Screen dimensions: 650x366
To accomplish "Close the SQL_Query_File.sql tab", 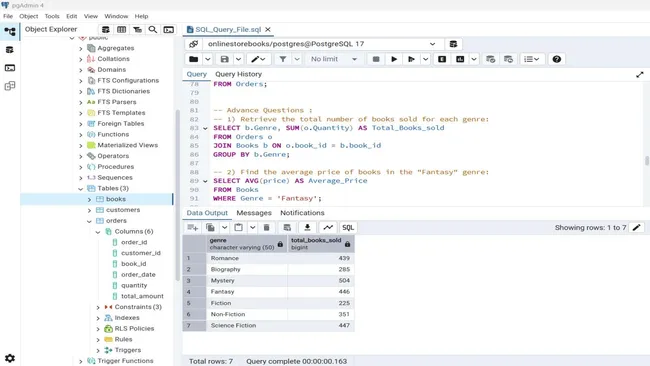I will pos(268,29).
